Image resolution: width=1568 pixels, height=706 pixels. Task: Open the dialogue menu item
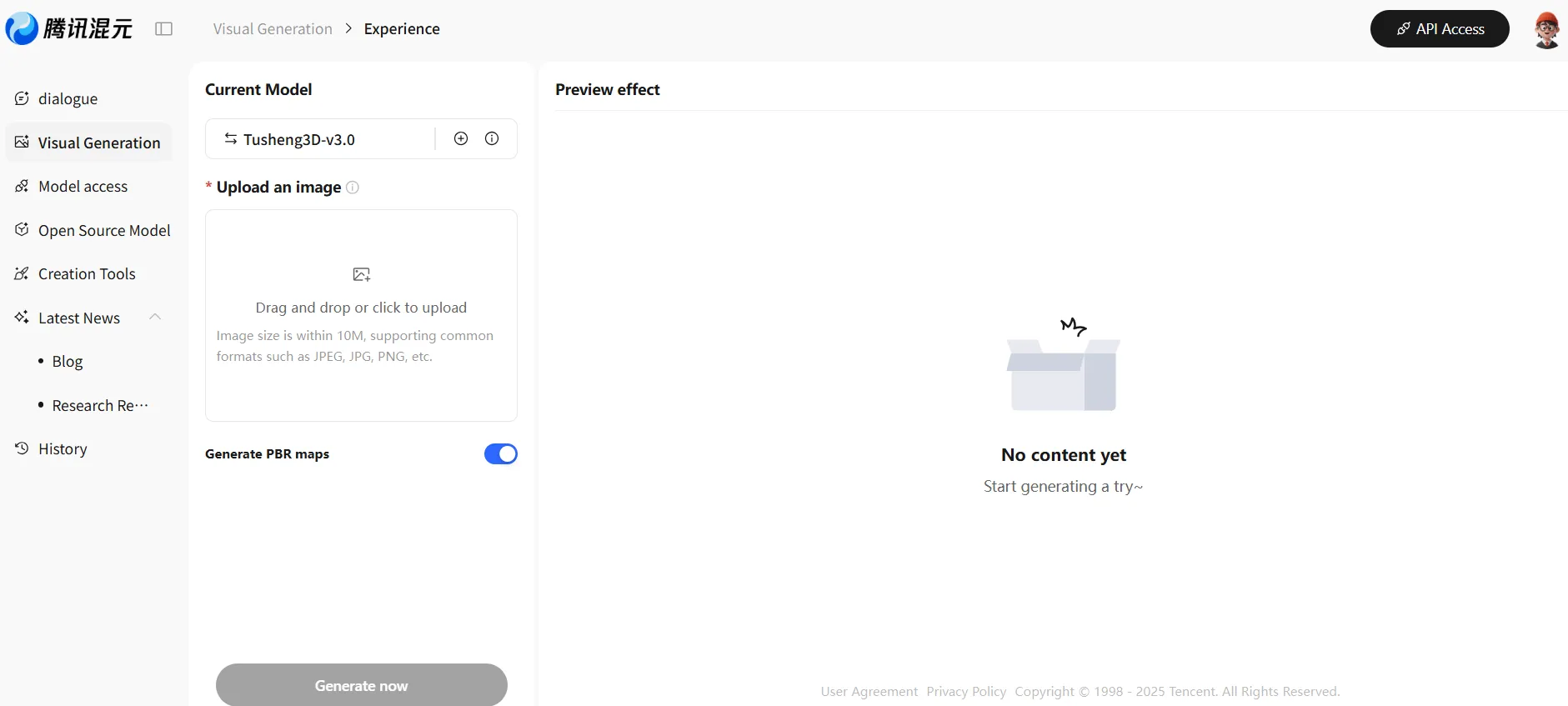coord(68,99)
